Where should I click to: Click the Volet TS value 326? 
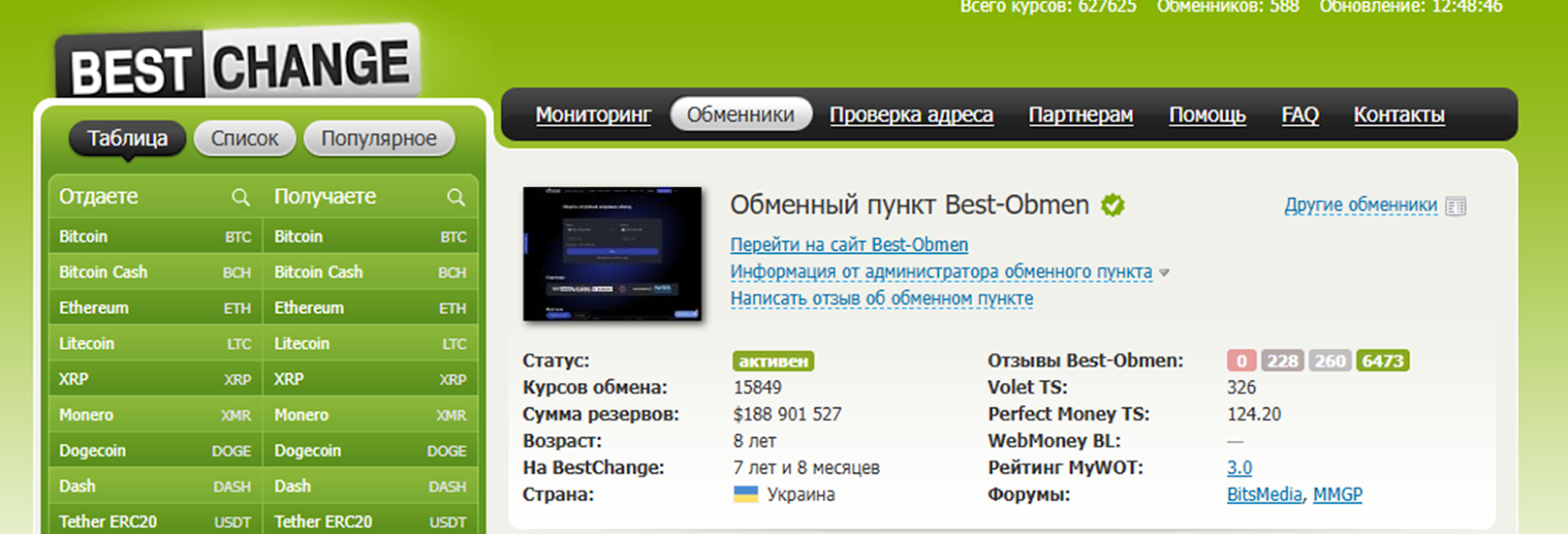tap(1242, 387)
